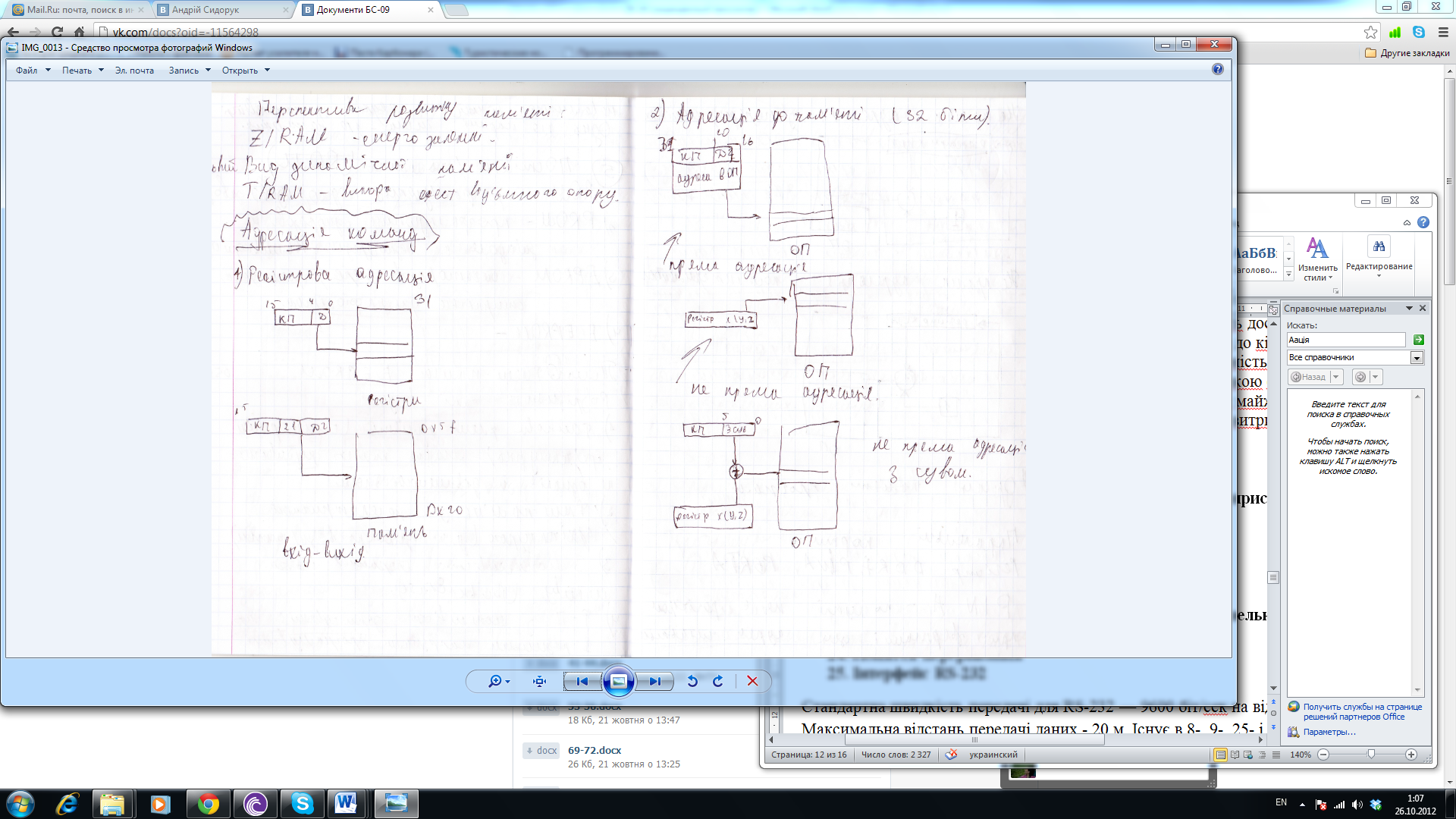Click Назад button in research pane
This screenshot has height=819, width=1456.
pos(1309,377)
